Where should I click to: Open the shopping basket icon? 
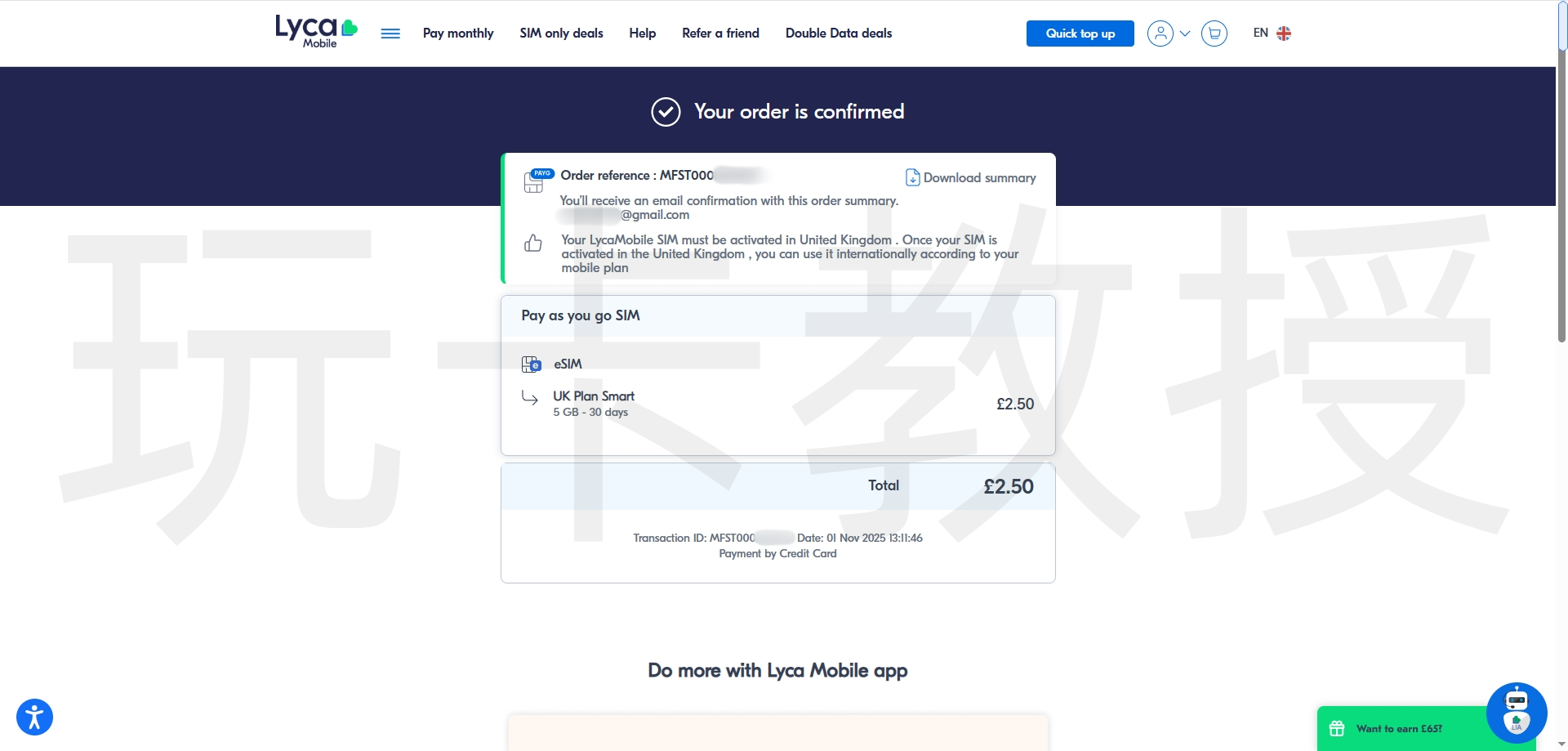(1214, 34)
